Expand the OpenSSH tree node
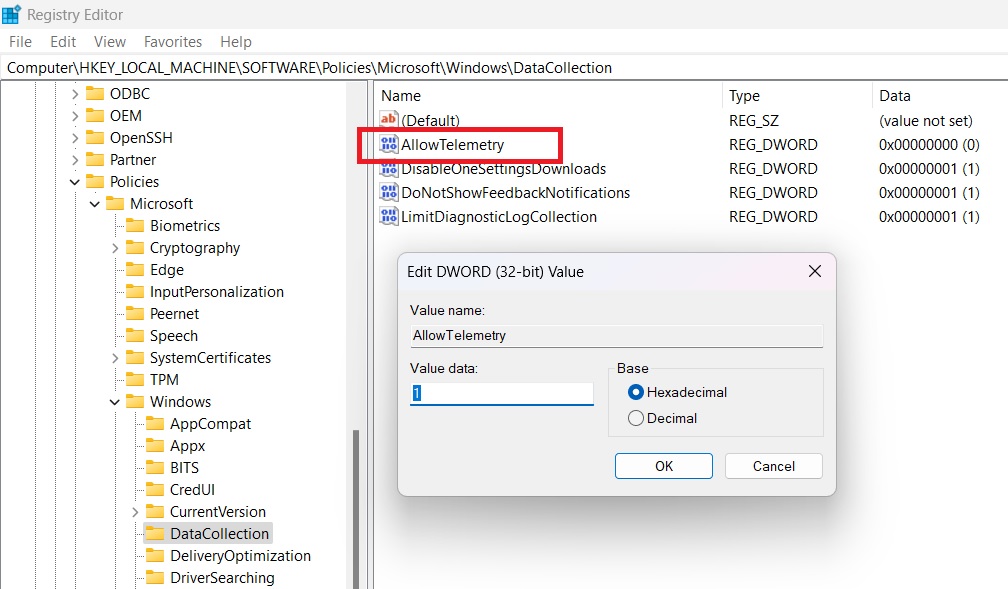This screenshot has width=1008, height=589. [75, 137]
